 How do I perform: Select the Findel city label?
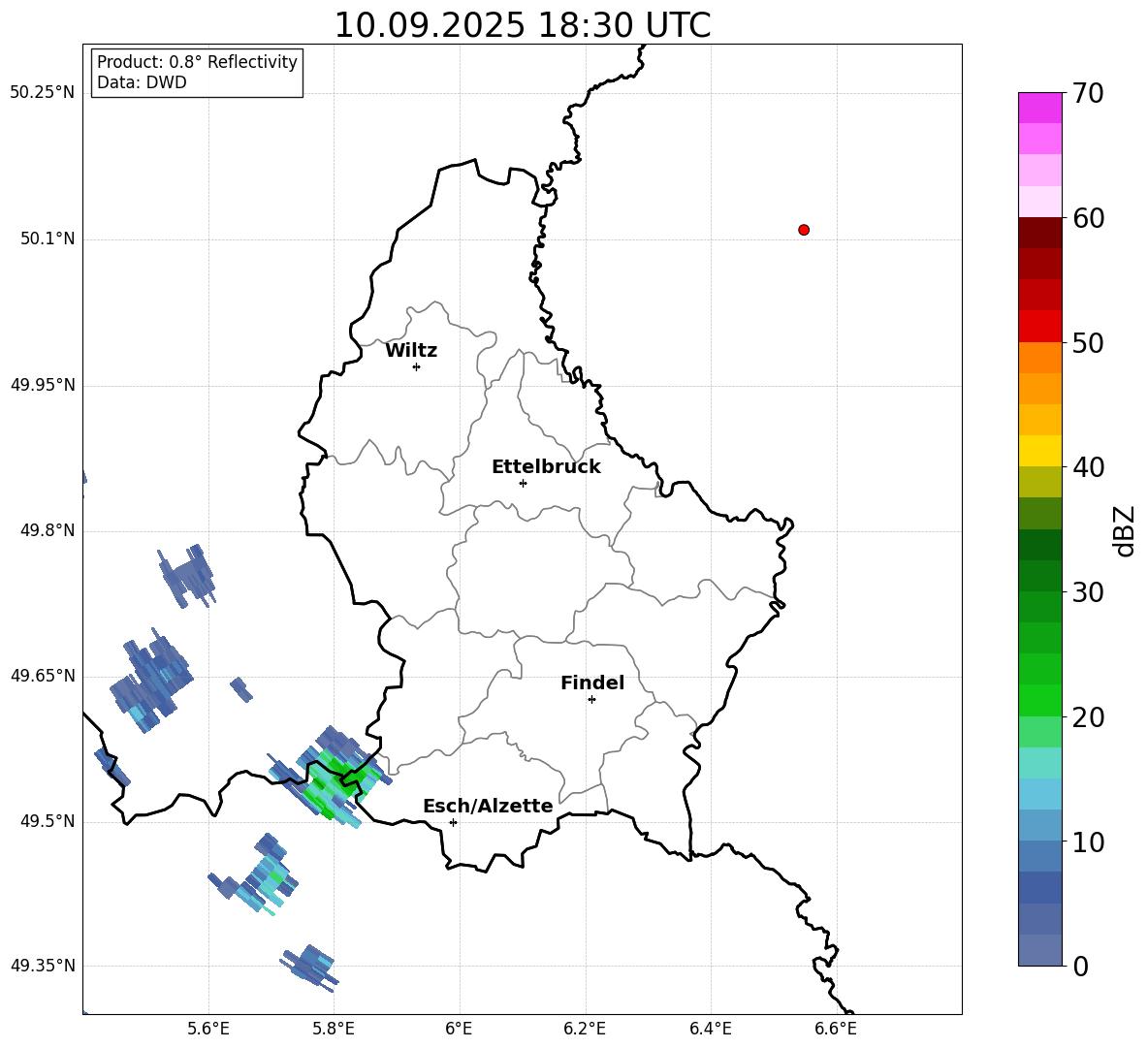(592, 683)
